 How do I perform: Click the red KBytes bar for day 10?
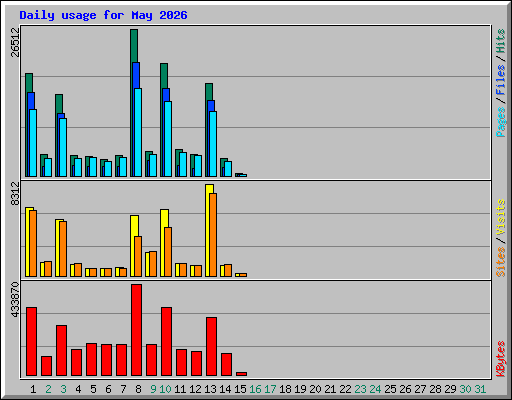(167, 342)
